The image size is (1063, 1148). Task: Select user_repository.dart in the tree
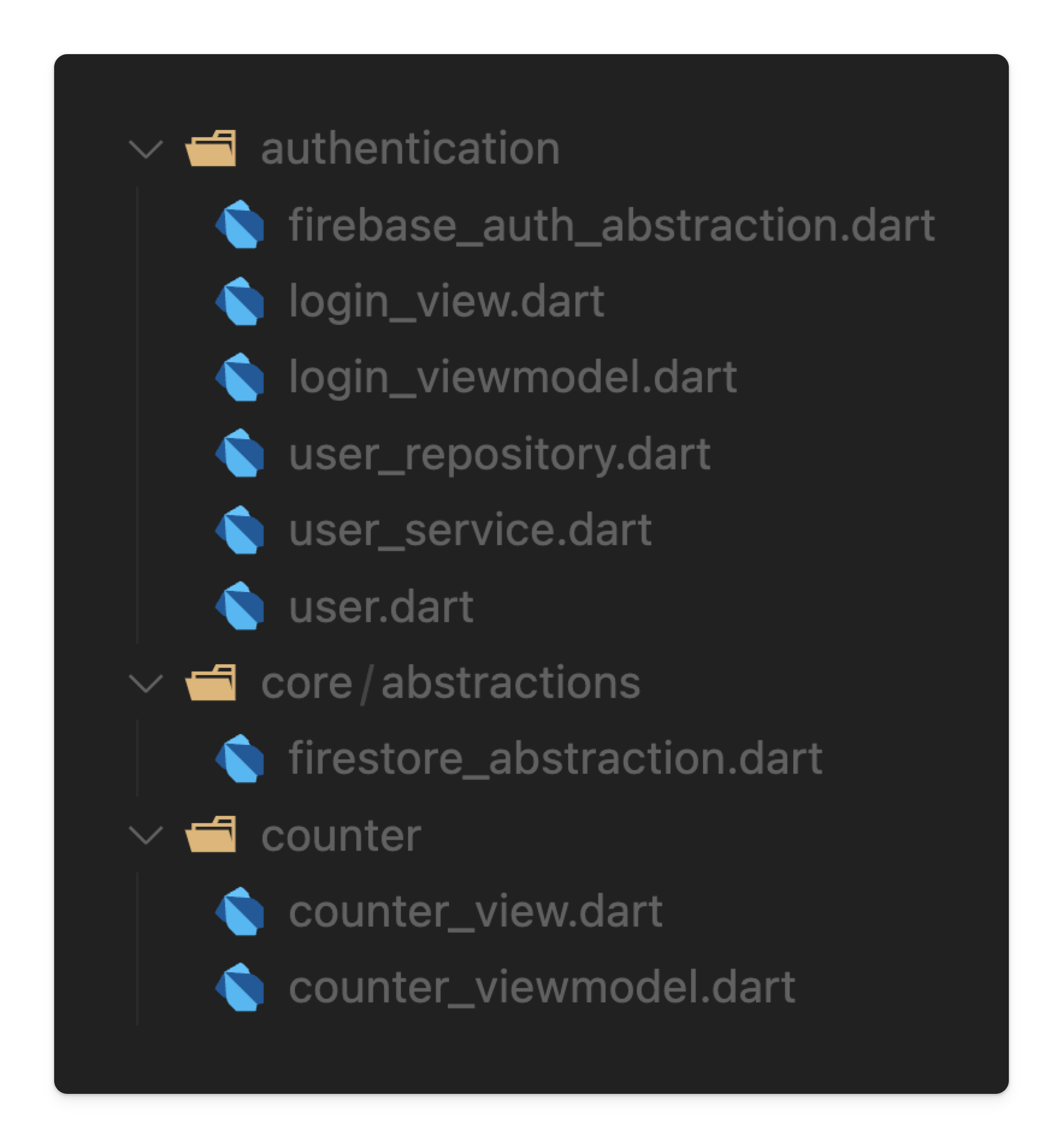(x=499, y=453)
